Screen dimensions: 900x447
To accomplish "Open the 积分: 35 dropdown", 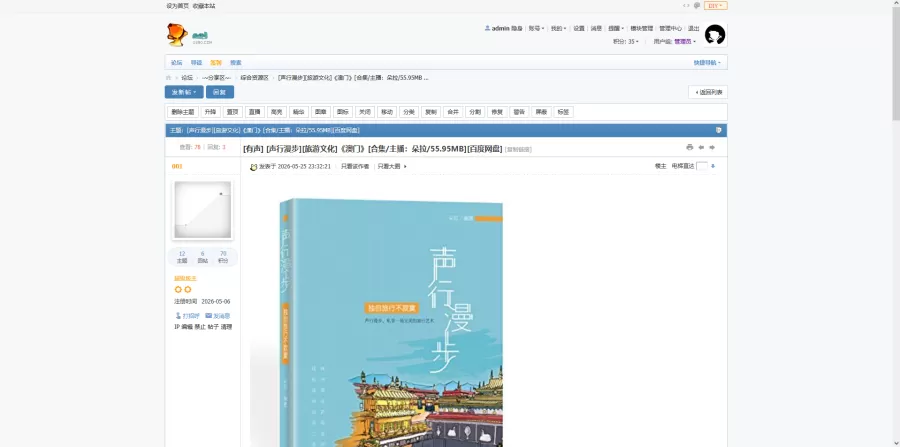I will 626,41.
